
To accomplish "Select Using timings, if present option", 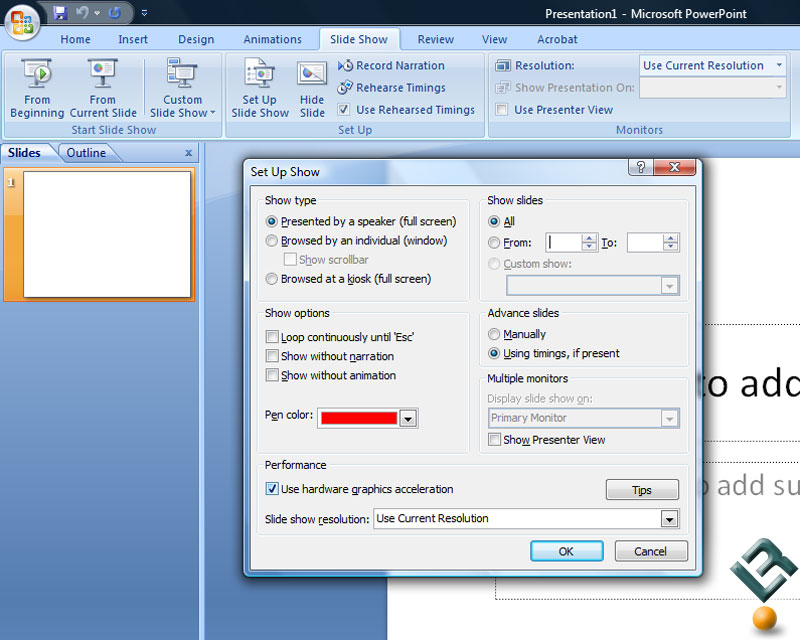I will [494, 353].
